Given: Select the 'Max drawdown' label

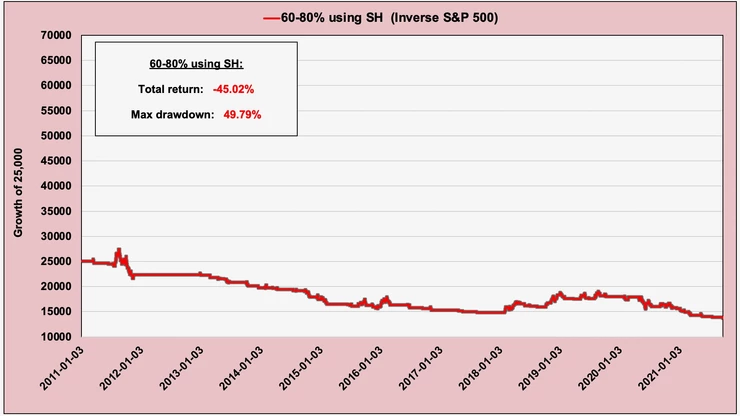Looking at the screenshot, I should tap(172, 115).
